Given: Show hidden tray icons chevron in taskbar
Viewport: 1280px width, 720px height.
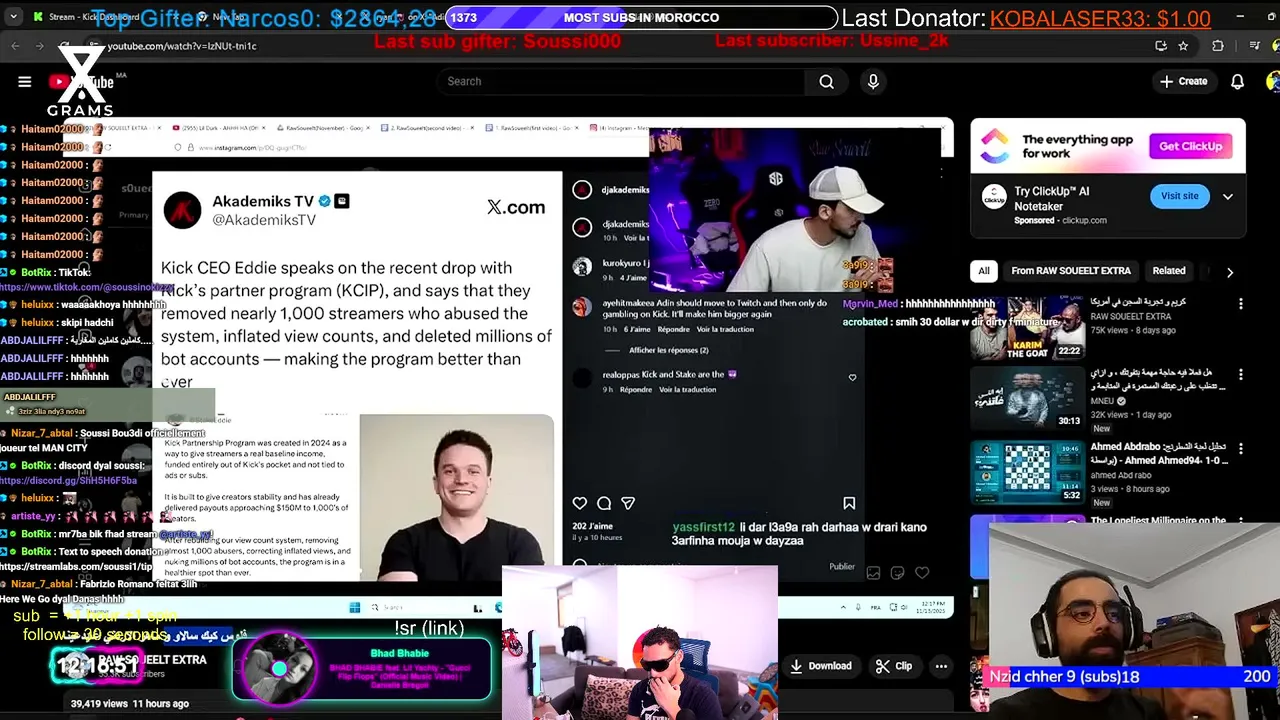Looking at the screenshot, I should 843,607.
